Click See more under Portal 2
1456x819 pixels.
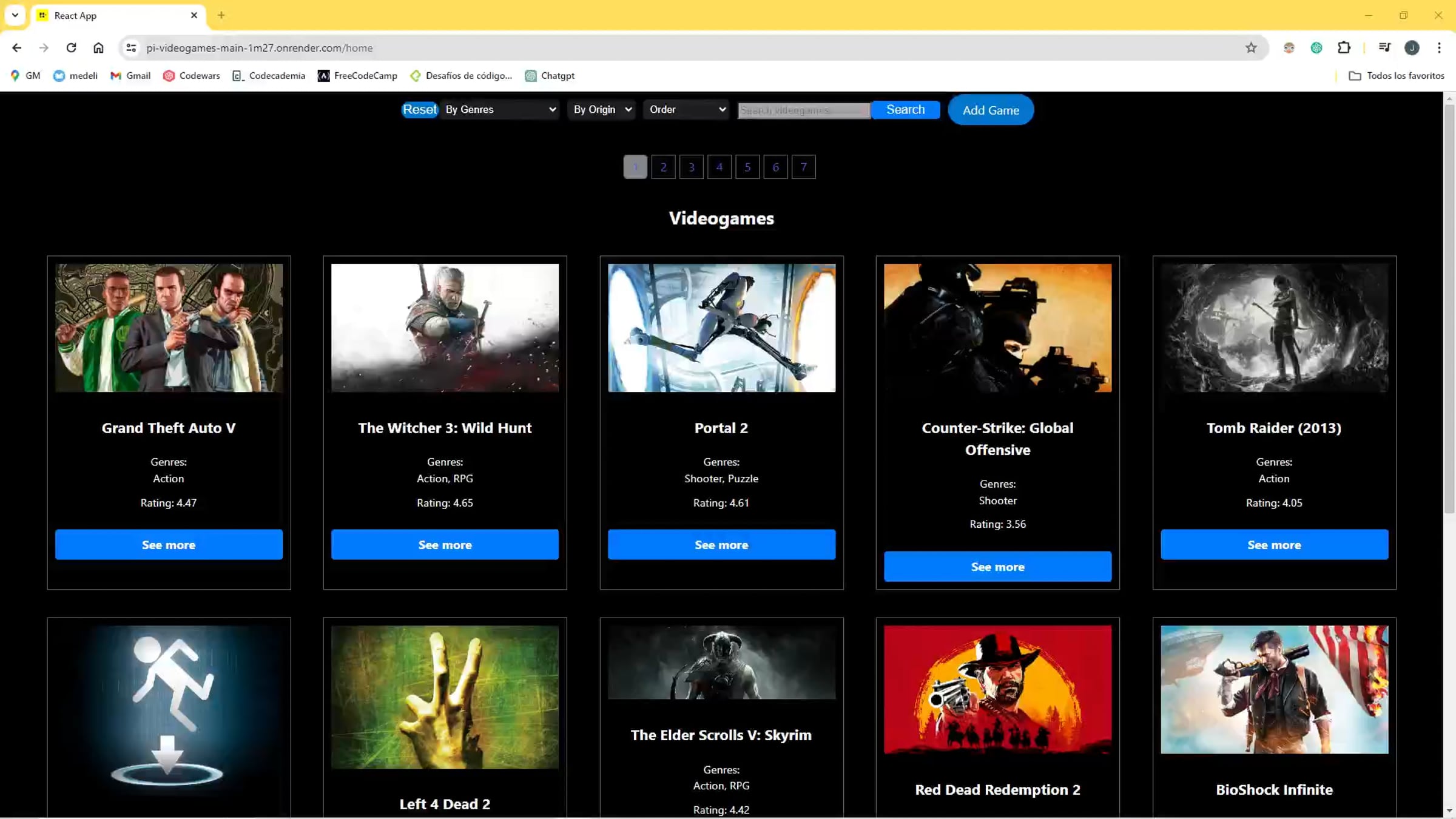coord(721,545)
